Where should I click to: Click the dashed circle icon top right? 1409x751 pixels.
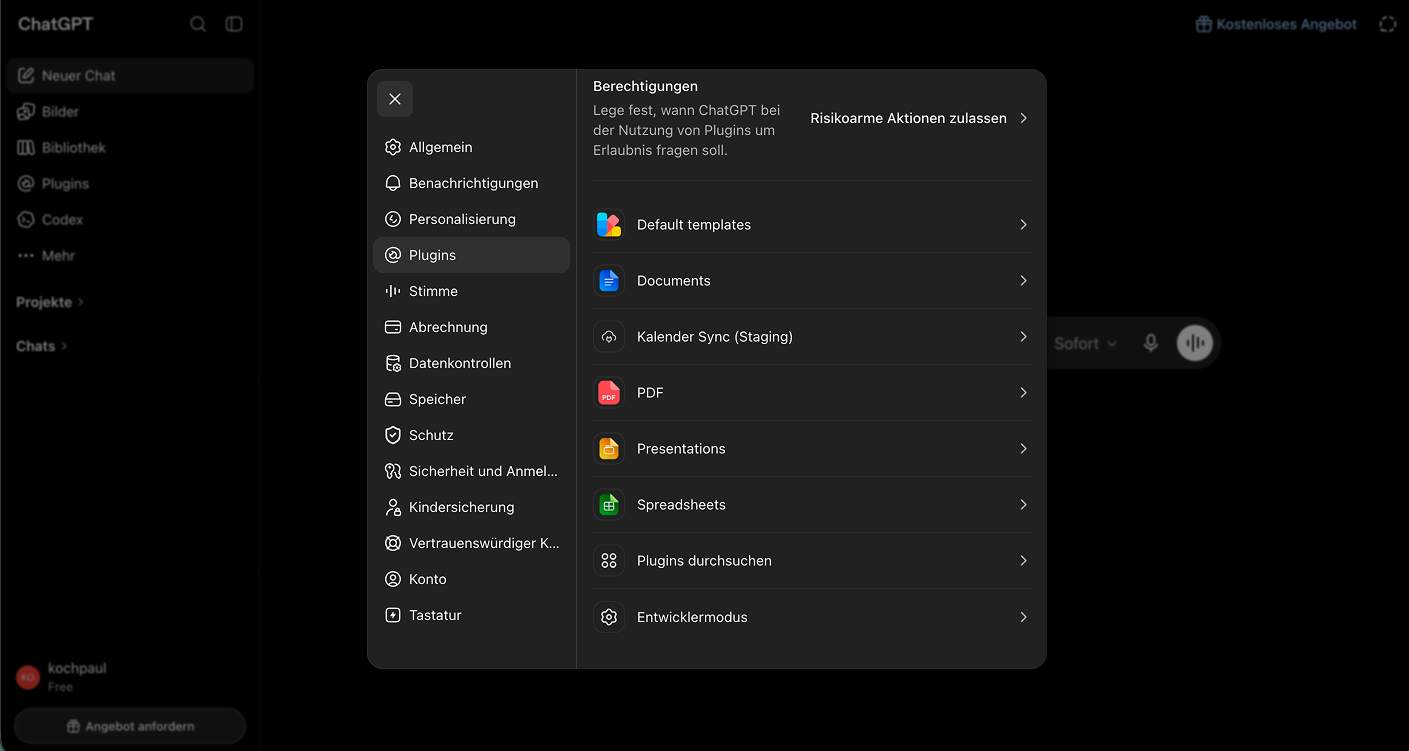1388,24
